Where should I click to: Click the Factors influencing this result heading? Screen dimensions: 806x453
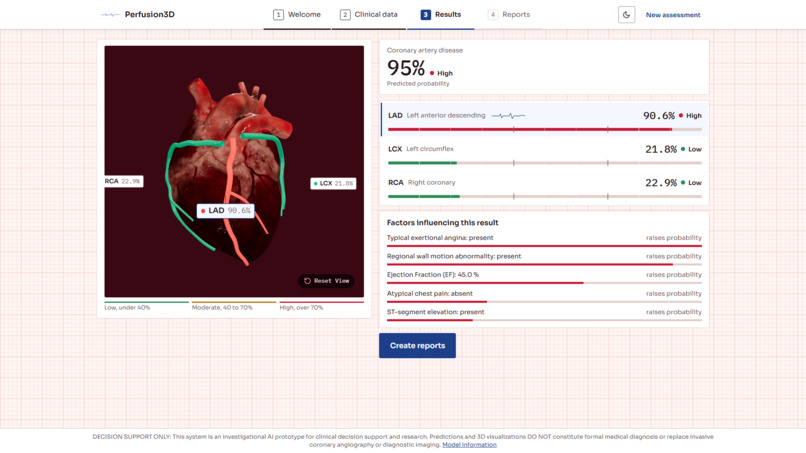click(443, 223)
